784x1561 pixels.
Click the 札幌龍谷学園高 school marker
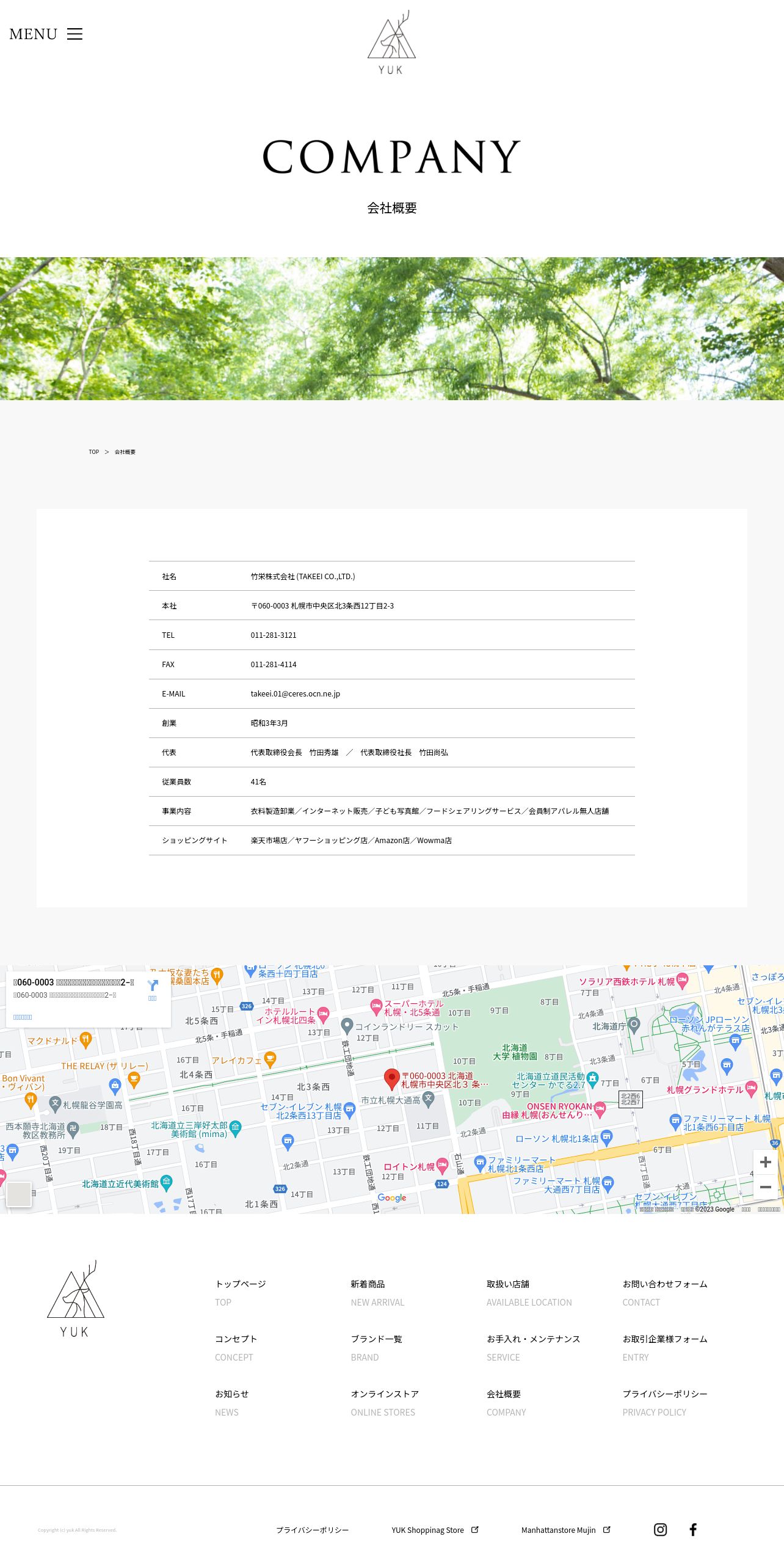[x=56, y=1104]
